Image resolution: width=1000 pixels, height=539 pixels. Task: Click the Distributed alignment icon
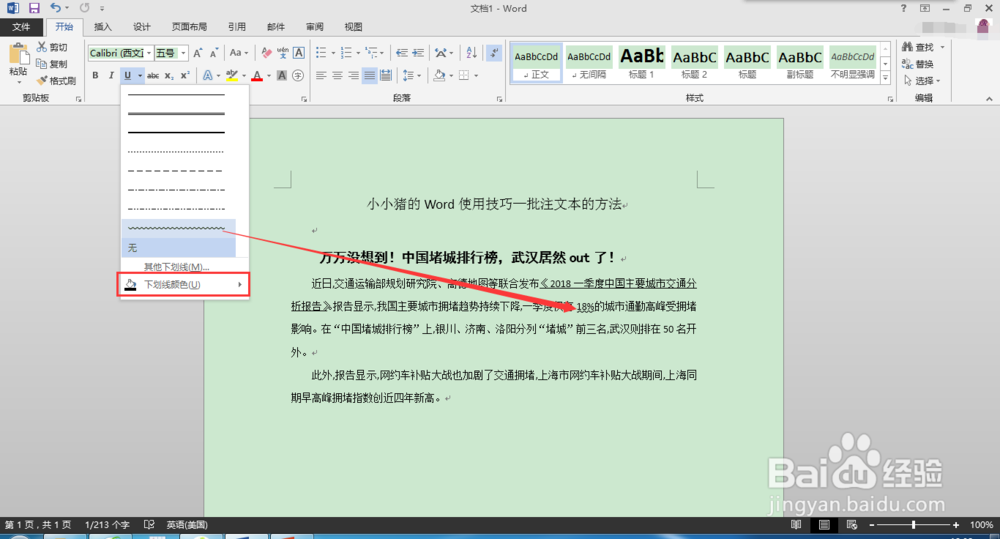pos(386,75)
